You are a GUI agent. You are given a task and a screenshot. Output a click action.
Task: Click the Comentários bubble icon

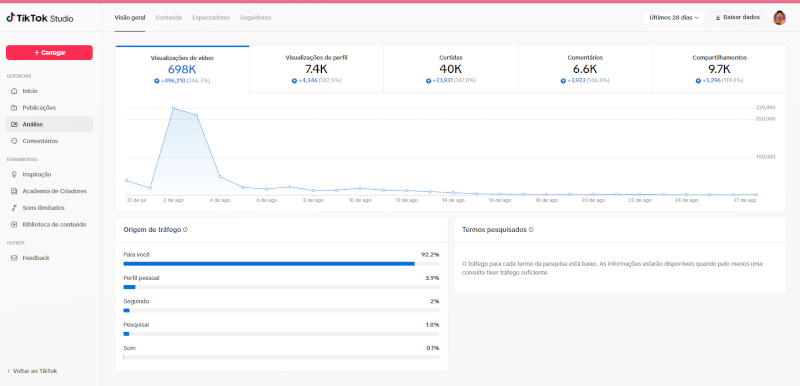coord(14,141)
